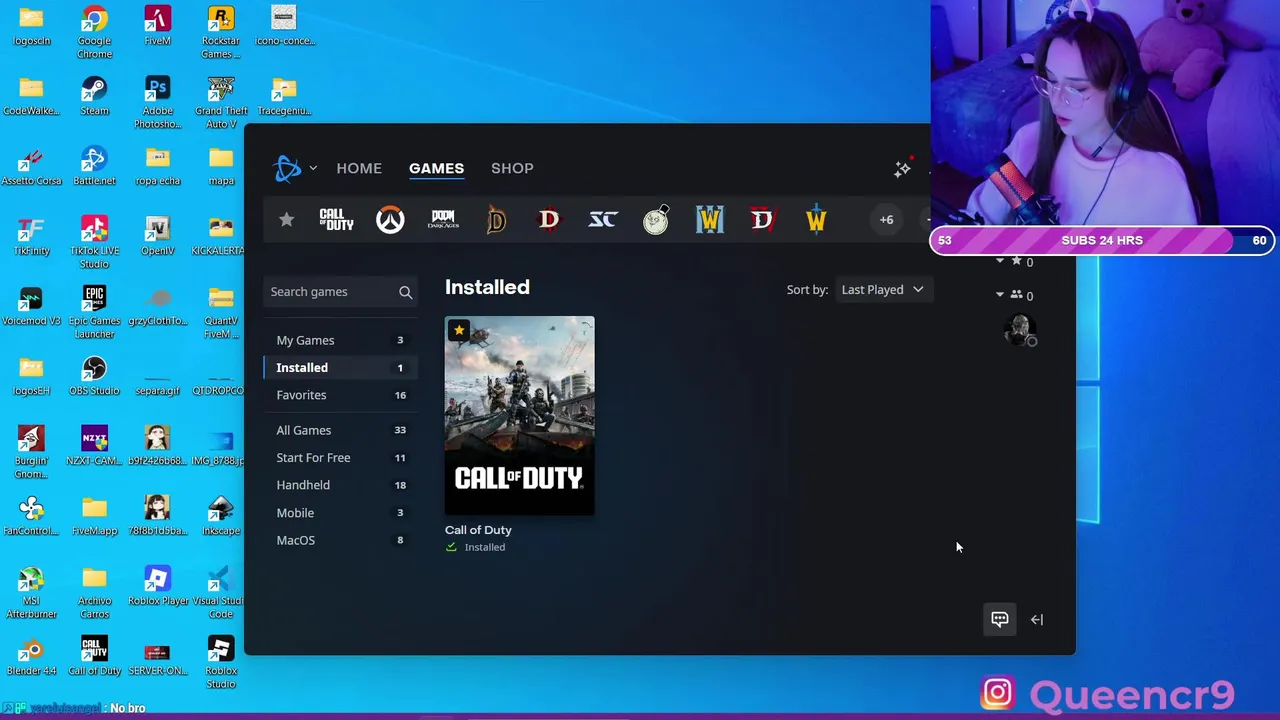Collapse the favorites friends group arrow

(999, 262)
